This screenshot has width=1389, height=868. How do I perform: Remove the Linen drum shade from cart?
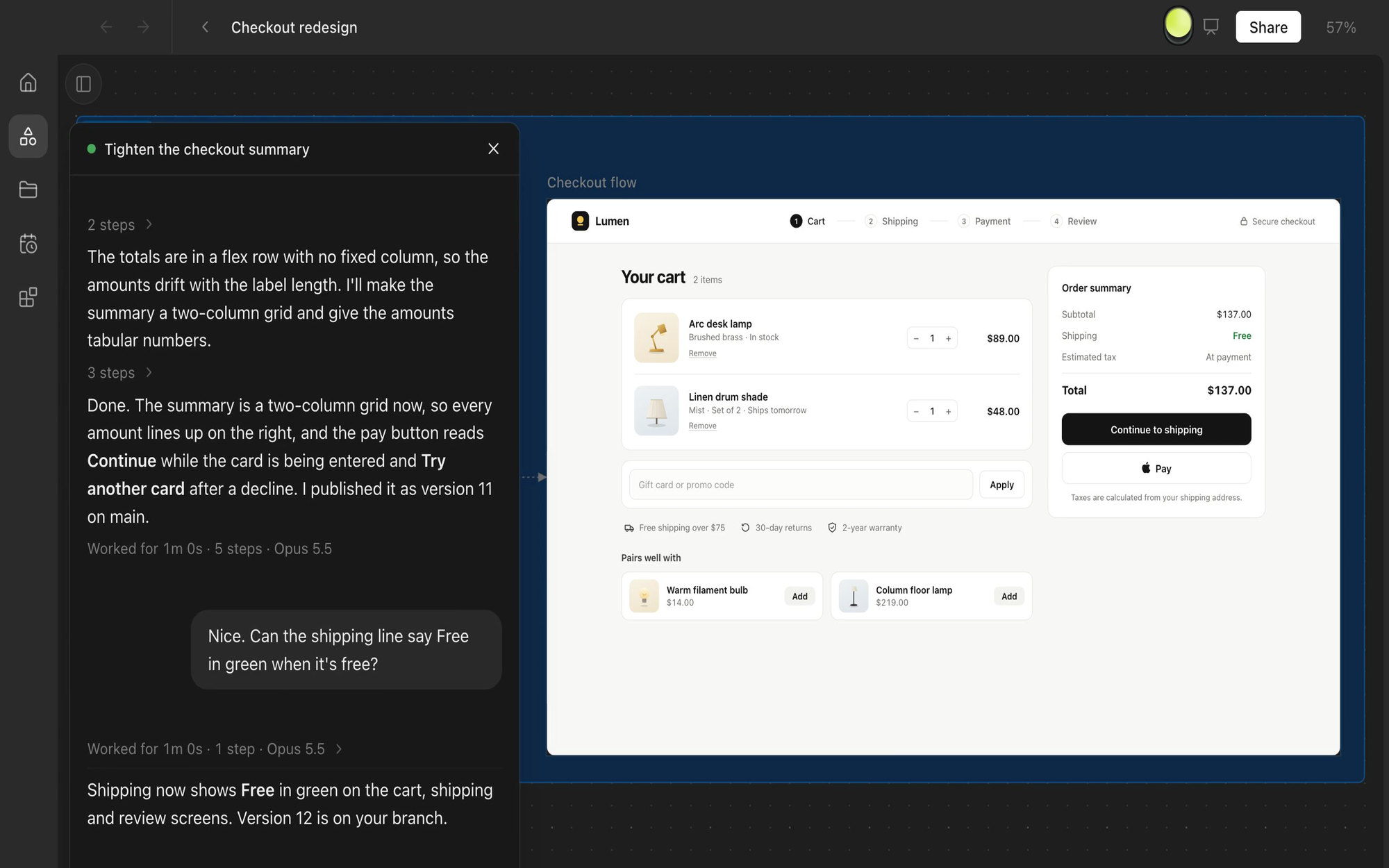pos(702,426)
